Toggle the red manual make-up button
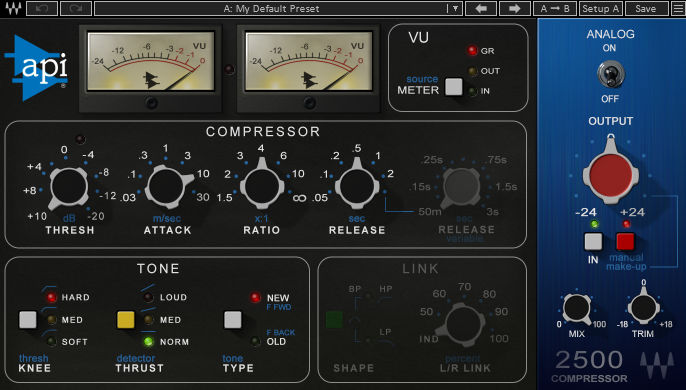This screenshot has height=390, width=686. [x=625, y=241]
